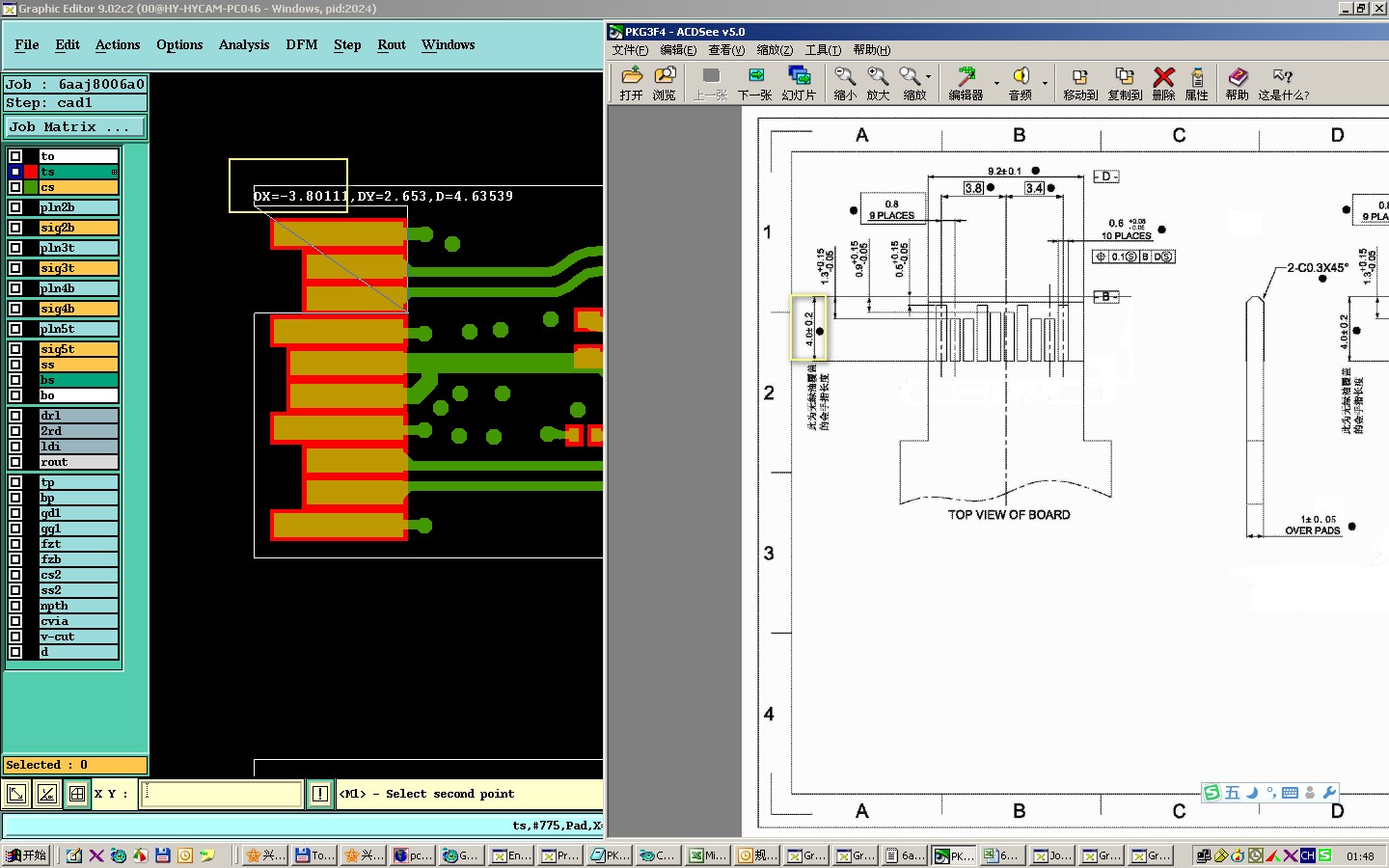This screenshot has width=1389, height=868.
Task: Open the Analysis menu
Action: pyautogui.click(x=244, y=45)
